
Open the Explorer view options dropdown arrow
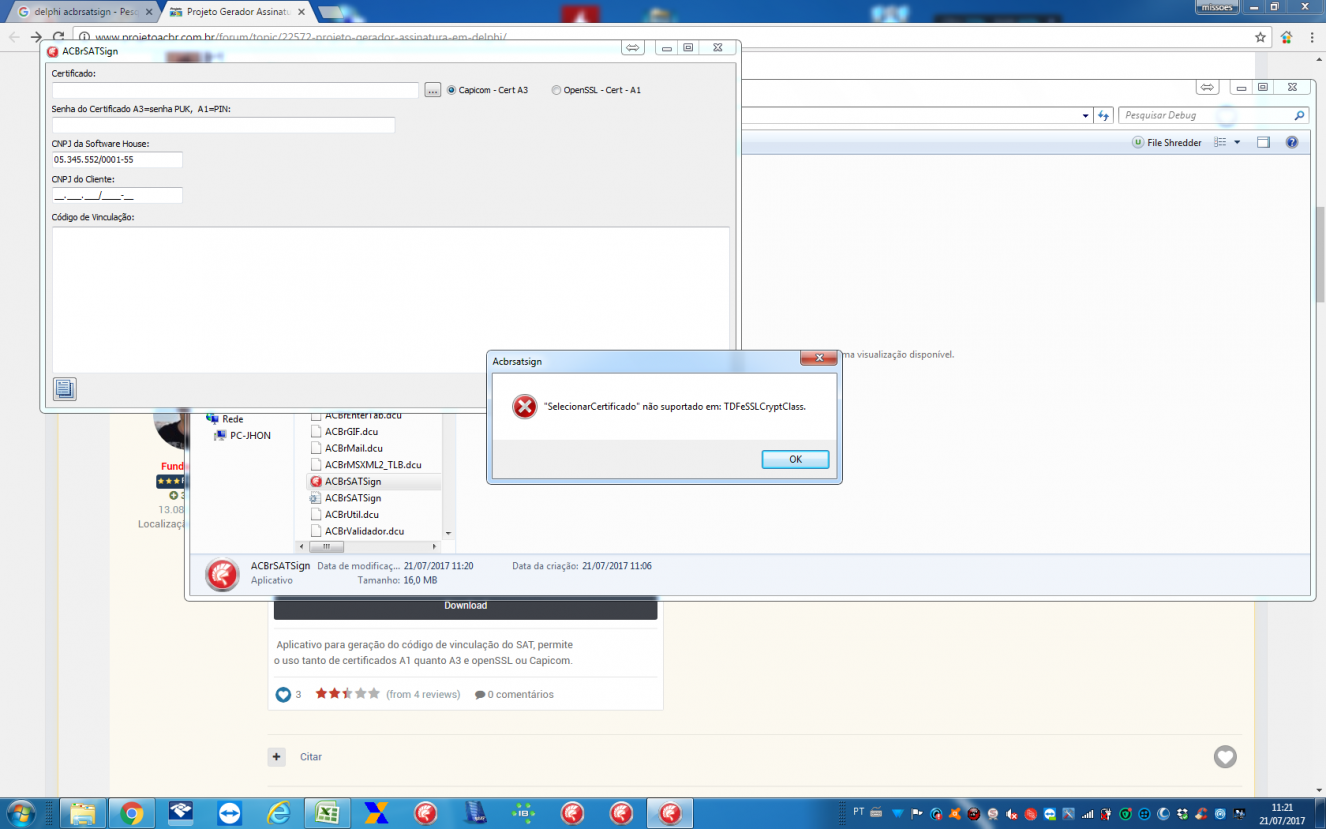pos(1237,143)
